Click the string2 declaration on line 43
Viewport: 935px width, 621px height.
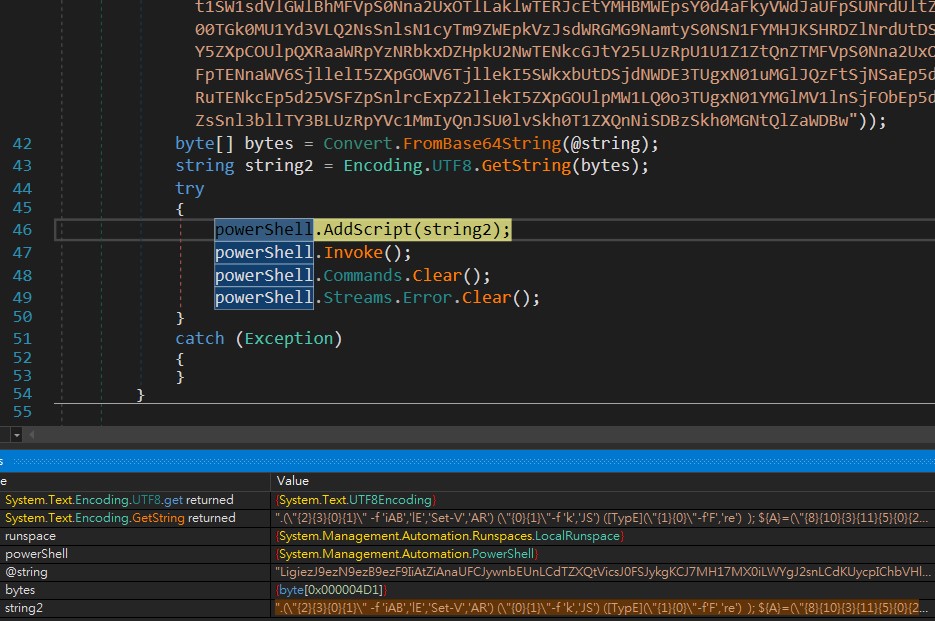coord(278,166)
